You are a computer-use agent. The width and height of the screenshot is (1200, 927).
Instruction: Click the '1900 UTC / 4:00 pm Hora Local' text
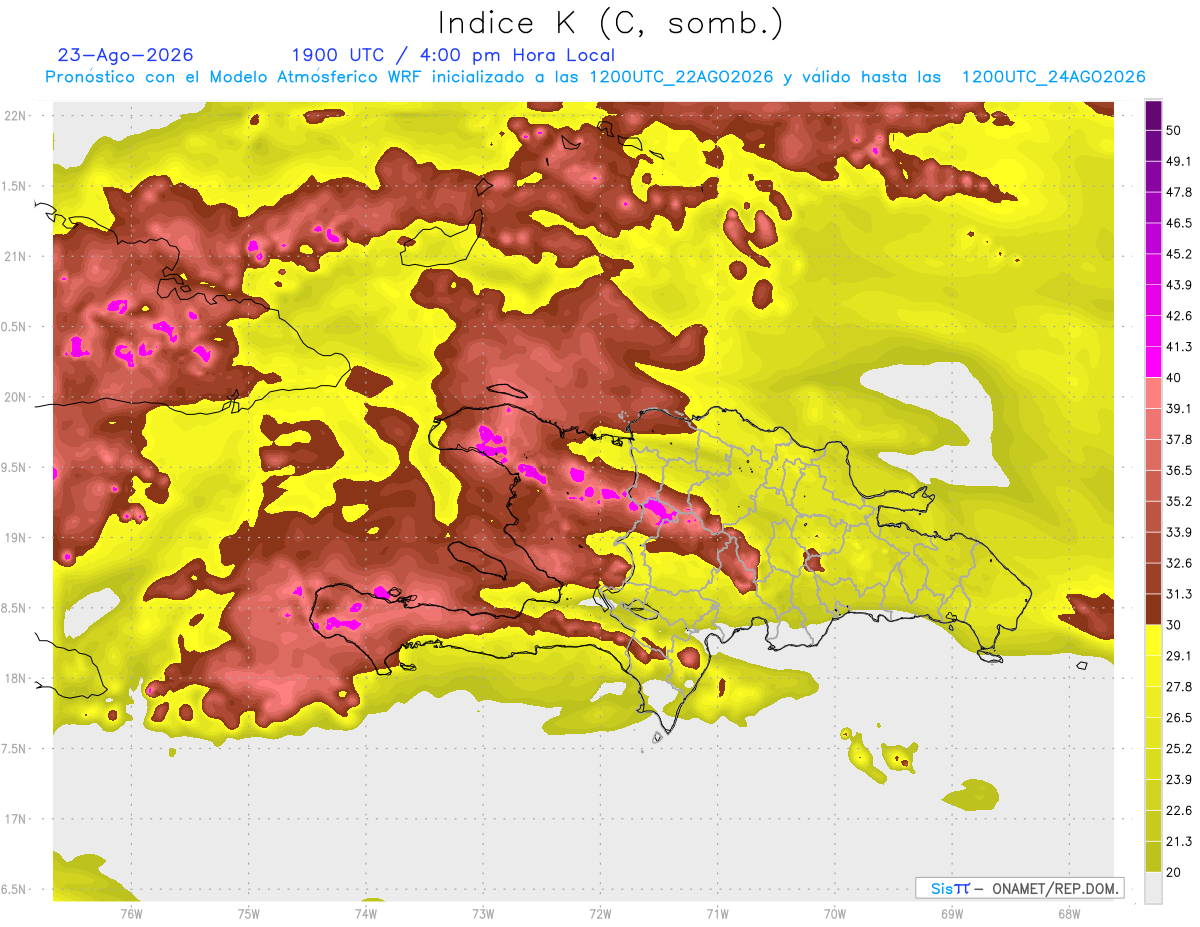pyautogui.click(x=453, y=55)
